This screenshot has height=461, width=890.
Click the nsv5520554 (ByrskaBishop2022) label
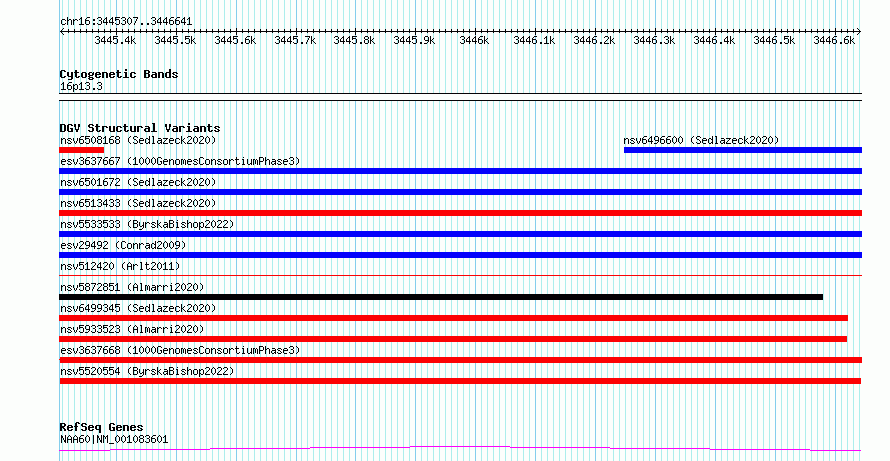pos(147,371)
